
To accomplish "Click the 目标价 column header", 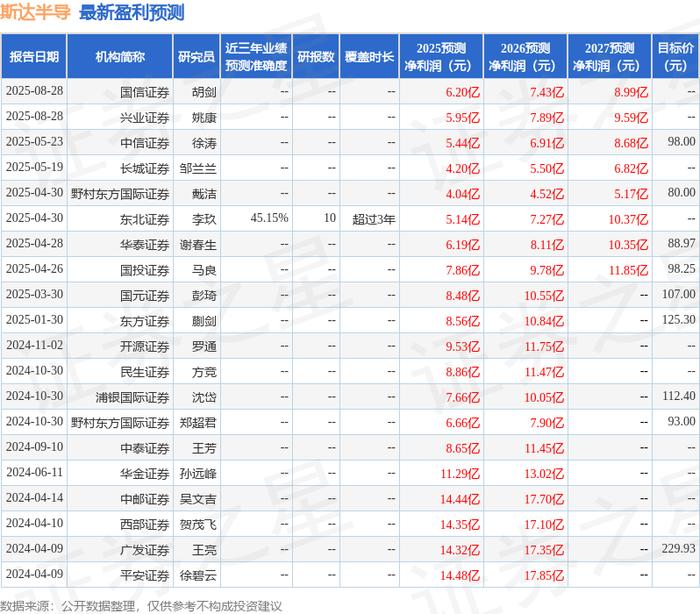I will (675, 57).
